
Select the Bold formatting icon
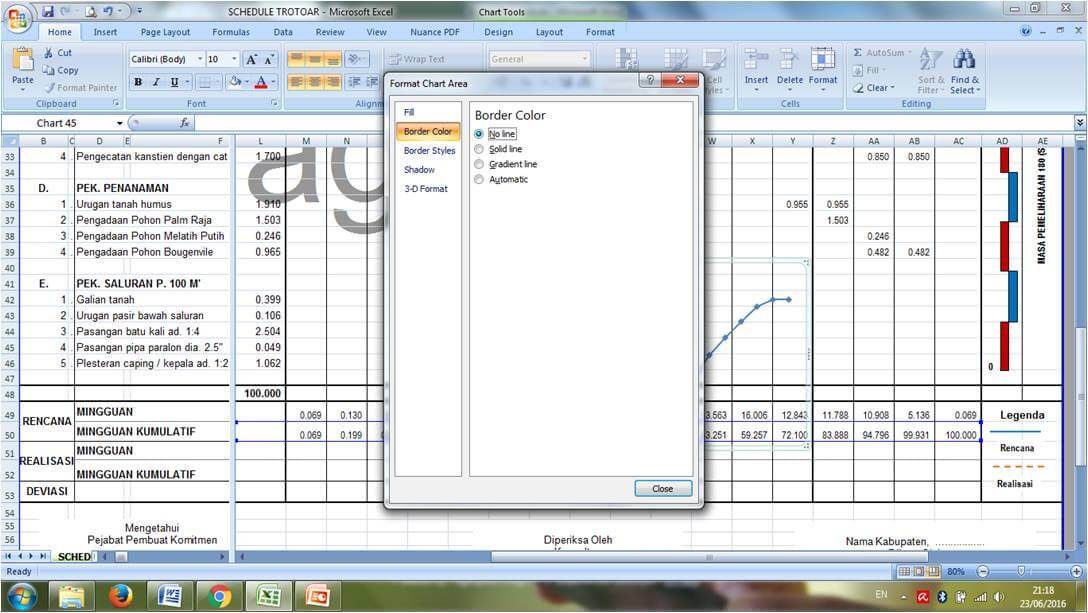coord(138,81)
